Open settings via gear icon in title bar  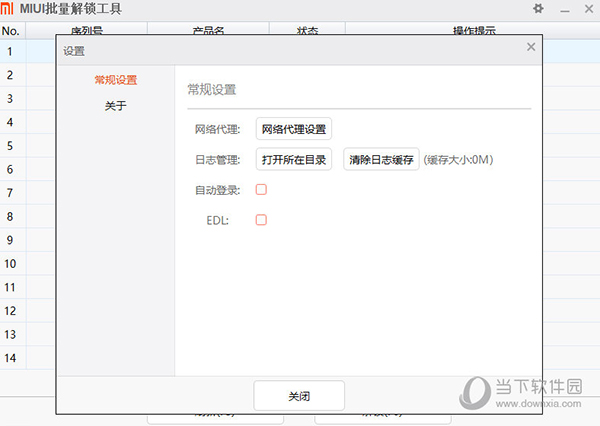point(538,8)
